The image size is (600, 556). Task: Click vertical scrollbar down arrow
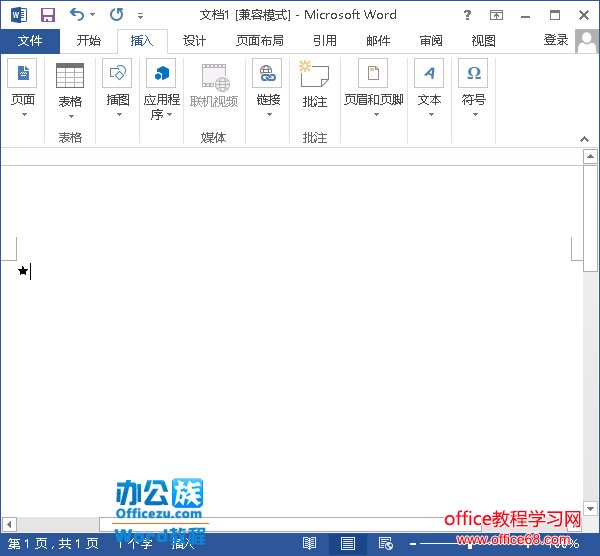pos(590,509)
